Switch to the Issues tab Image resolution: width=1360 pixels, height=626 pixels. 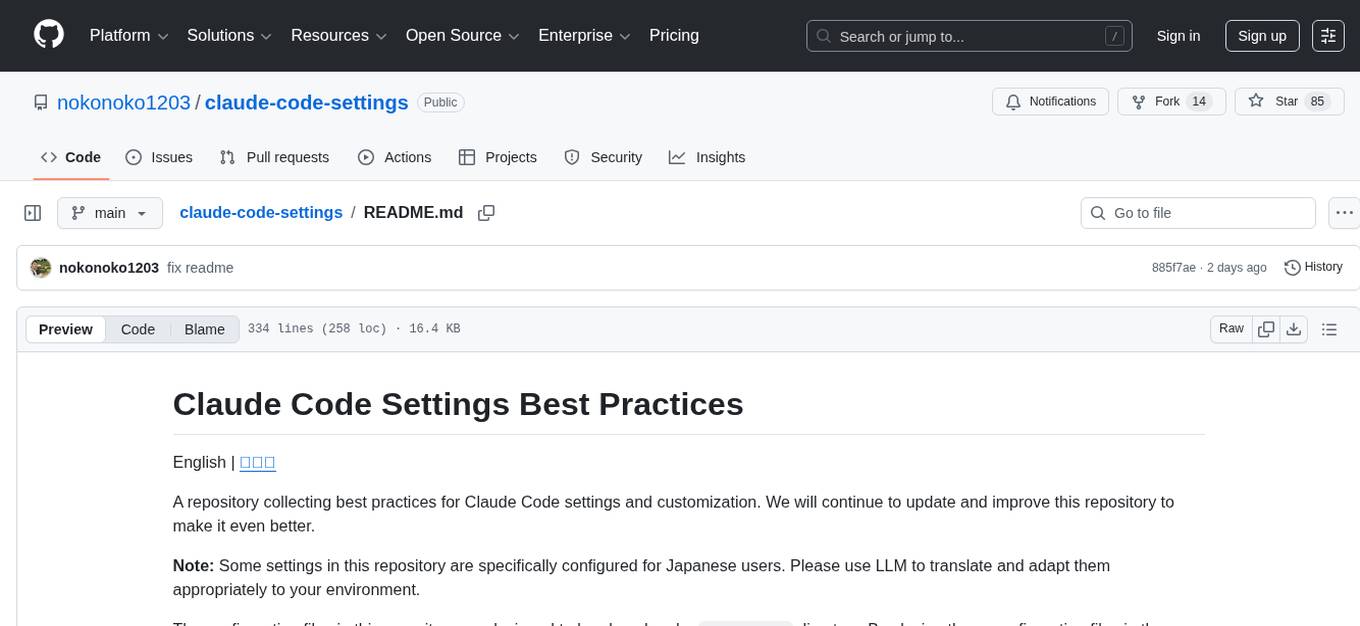(158, 157)
